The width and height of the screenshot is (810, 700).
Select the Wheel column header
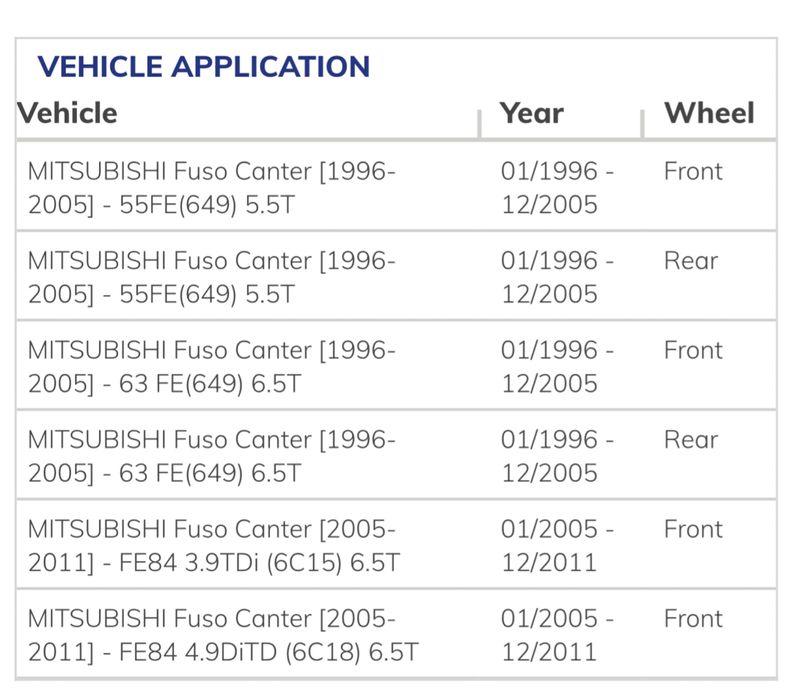click(x=709, y=113)
